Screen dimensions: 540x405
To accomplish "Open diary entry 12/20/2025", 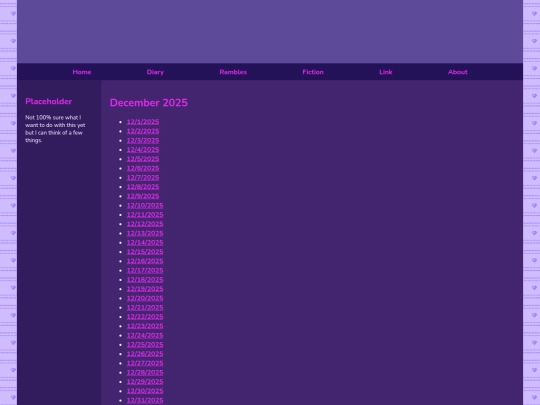I will tap(145, 298).
